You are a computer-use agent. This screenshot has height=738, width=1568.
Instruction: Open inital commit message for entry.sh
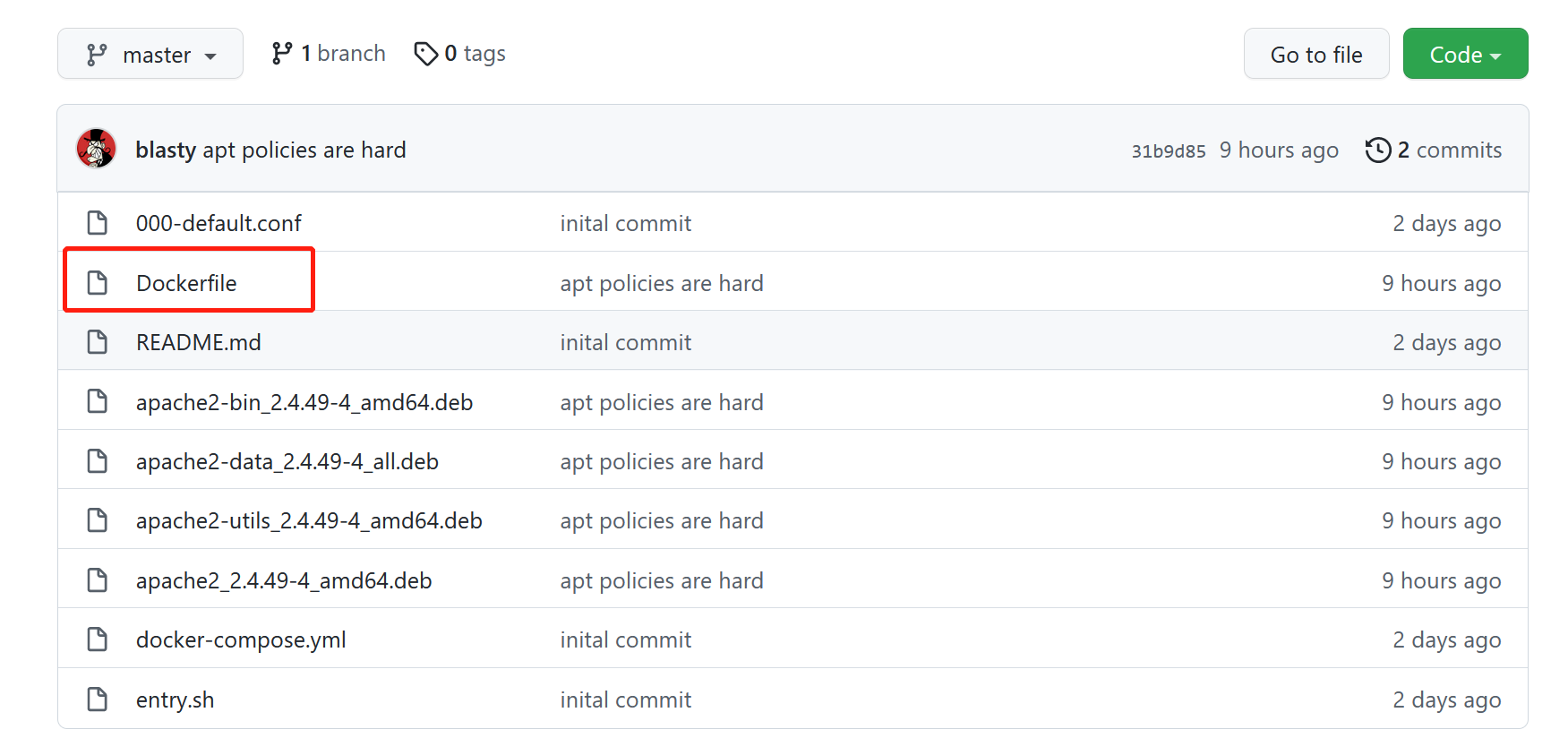[x=626, y=699]
